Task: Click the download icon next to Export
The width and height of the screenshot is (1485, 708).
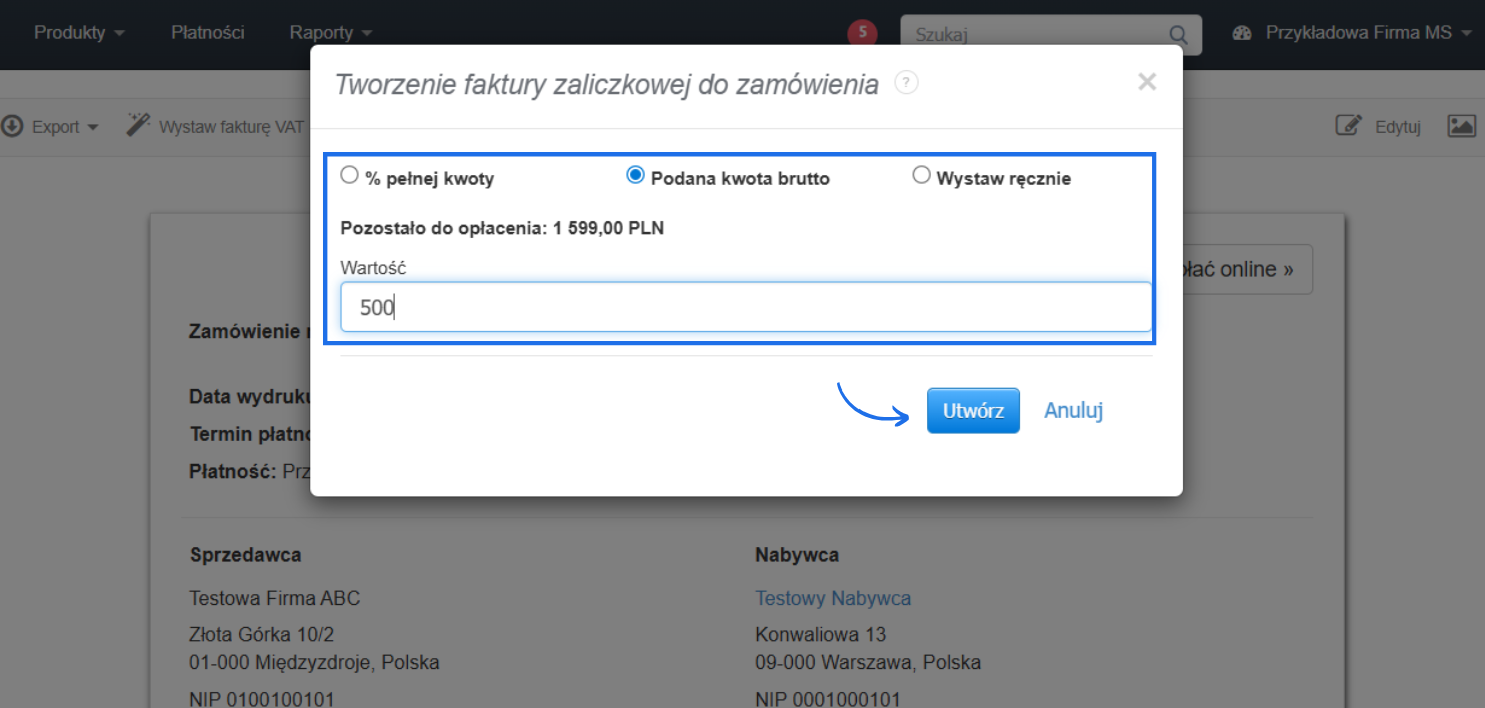Action: coord(12,126)
